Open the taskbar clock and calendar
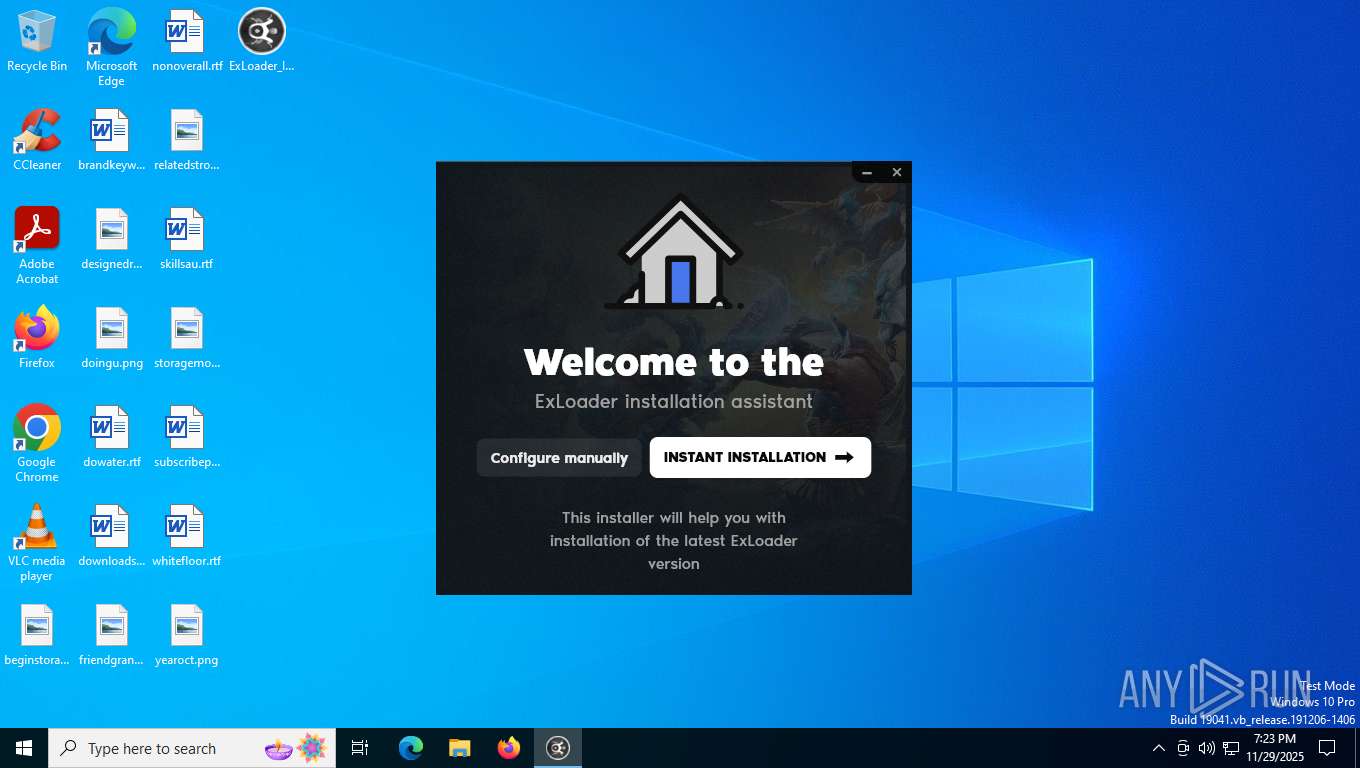The width and height of the screenshot is (1360, 768). pyautogui.click(x=1275, y=748)
